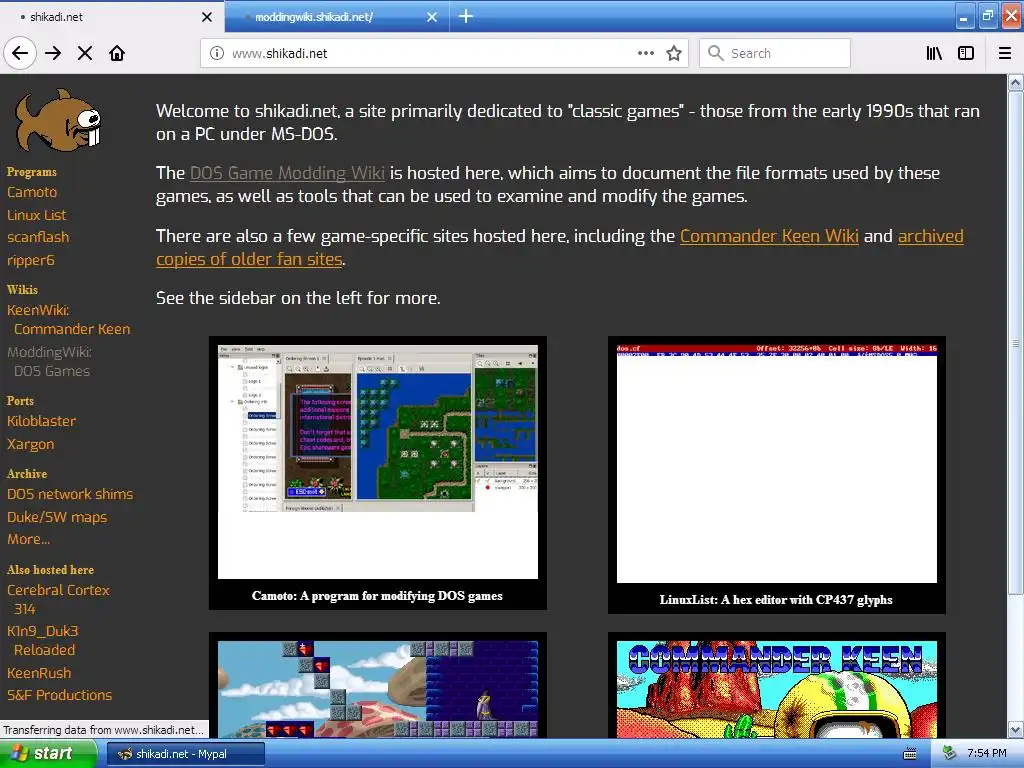Open the browser home page icon
Screen dimensions: 1024x768
pyautogui.click(x=117, y=53)
